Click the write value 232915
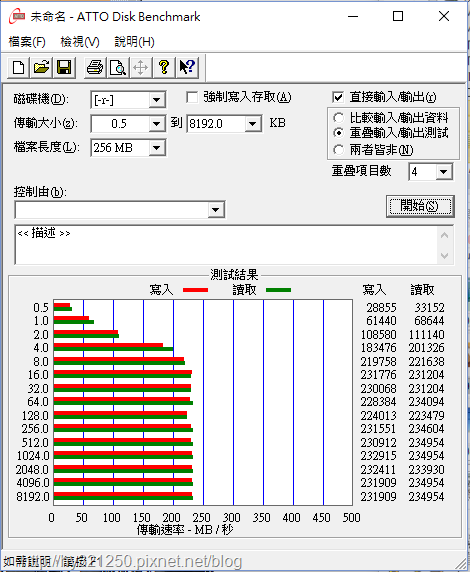Image resolution: width=470 pixels, height=572 pixels. 378,456
